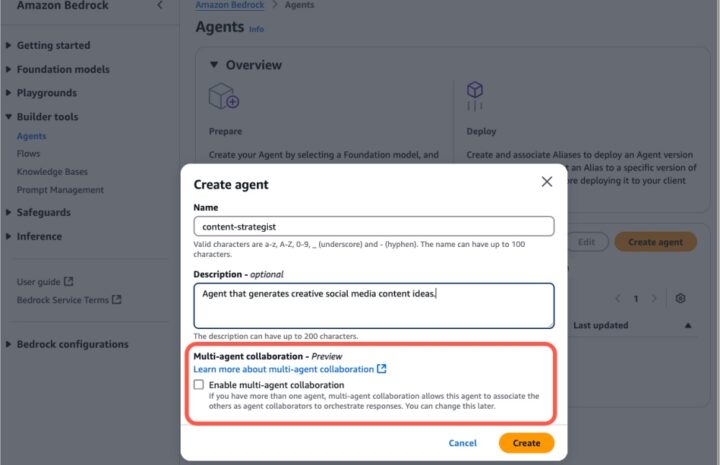
Task: Click the orange Create button
Action: point(526,443)
